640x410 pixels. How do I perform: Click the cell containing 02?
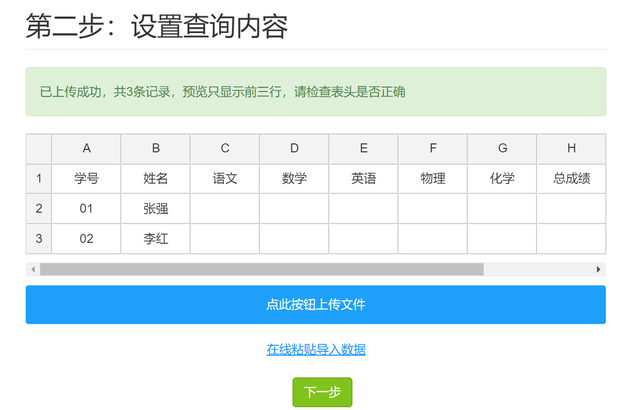[x=86, y=239]
